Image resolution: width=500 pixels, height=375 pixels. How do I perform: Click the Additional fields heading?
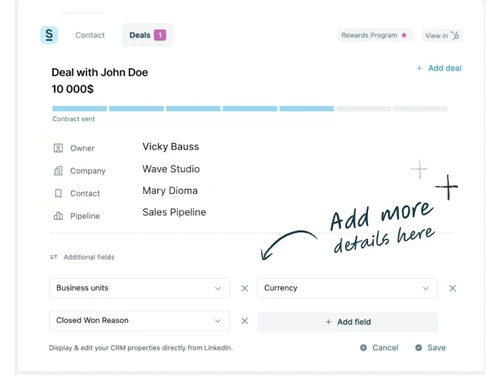[x=89, y=257]
